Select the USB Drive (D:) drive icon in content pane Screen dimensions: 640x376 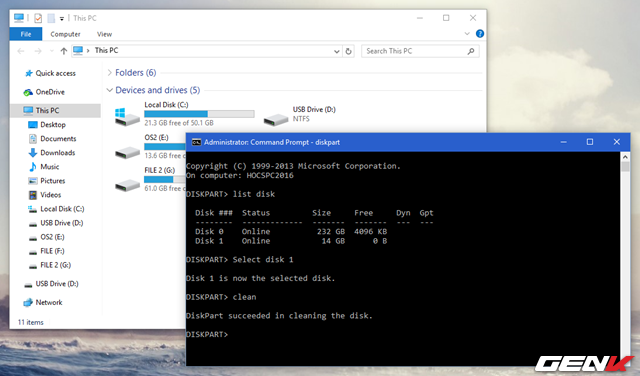point(276,119)
